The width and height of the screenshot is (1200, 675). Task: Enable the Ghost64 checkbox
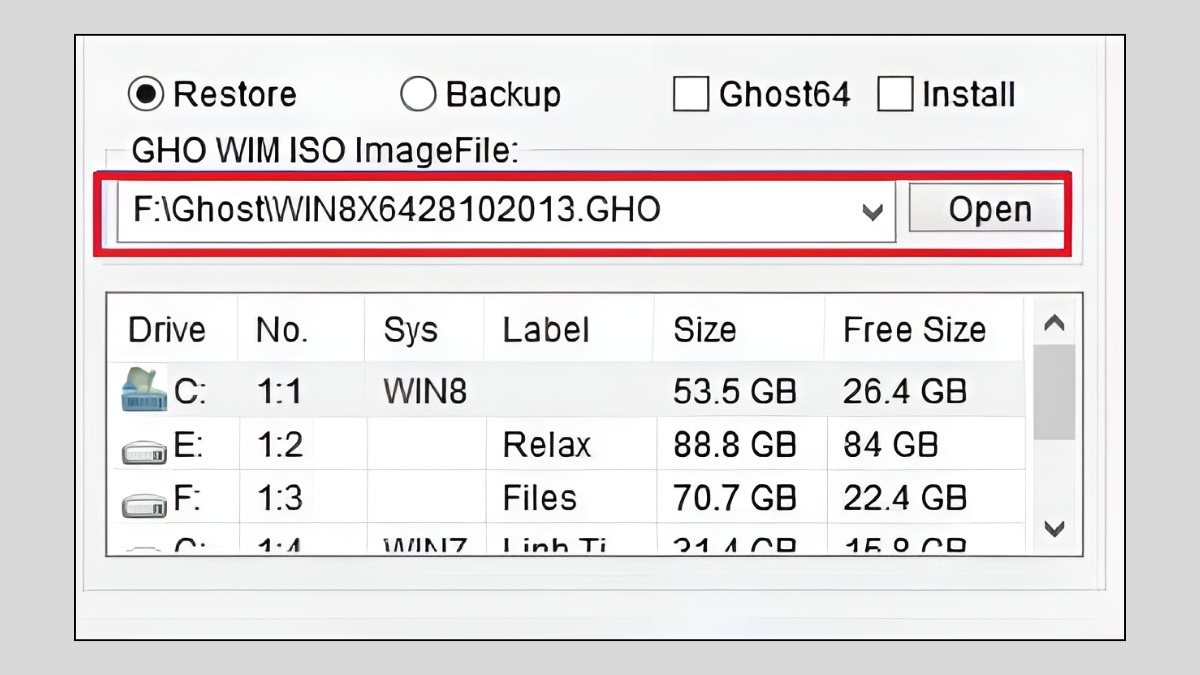coord(691,95)
